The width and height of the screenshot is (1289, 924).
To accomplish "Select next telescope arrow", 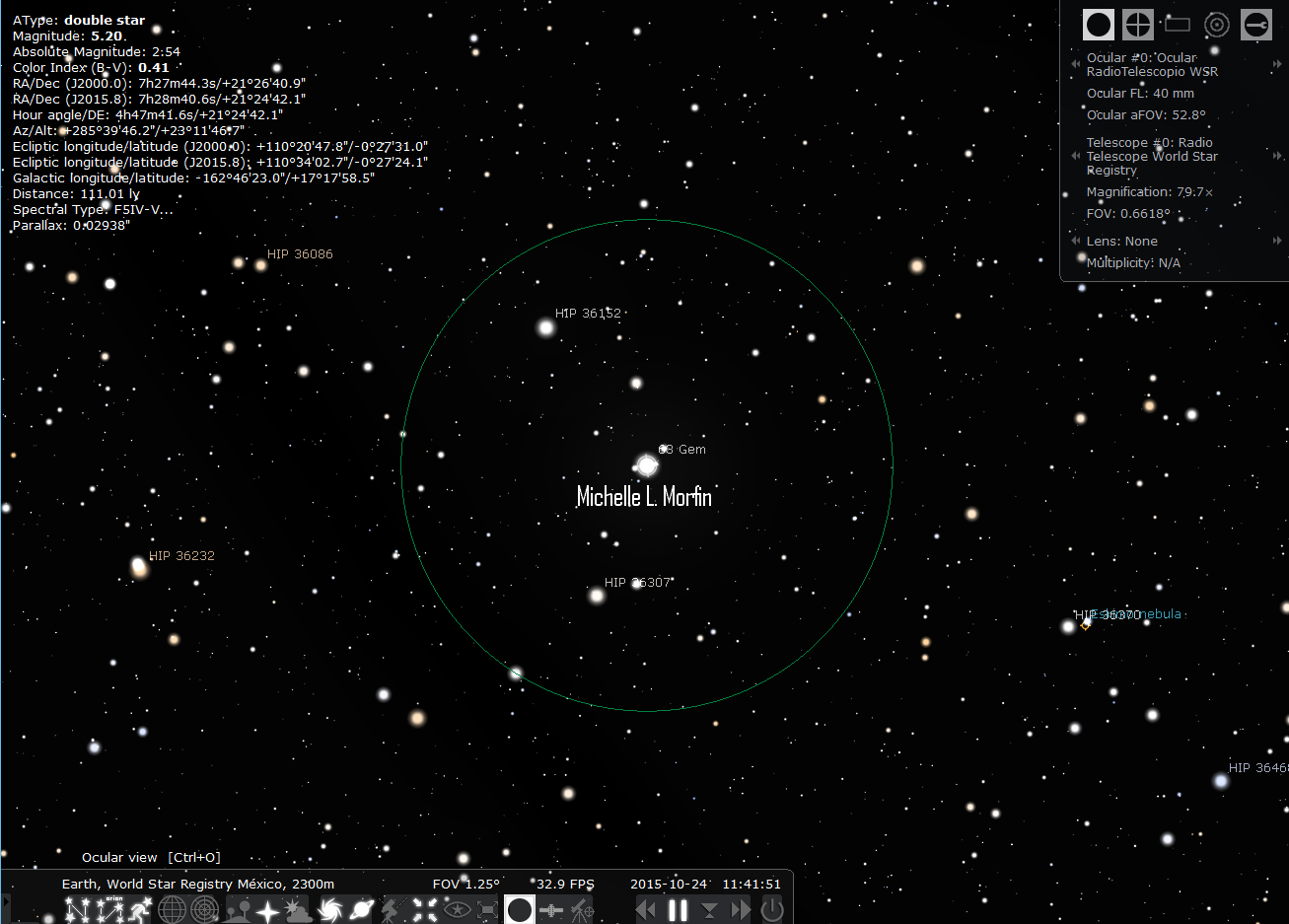I will tap(1278, 156).
